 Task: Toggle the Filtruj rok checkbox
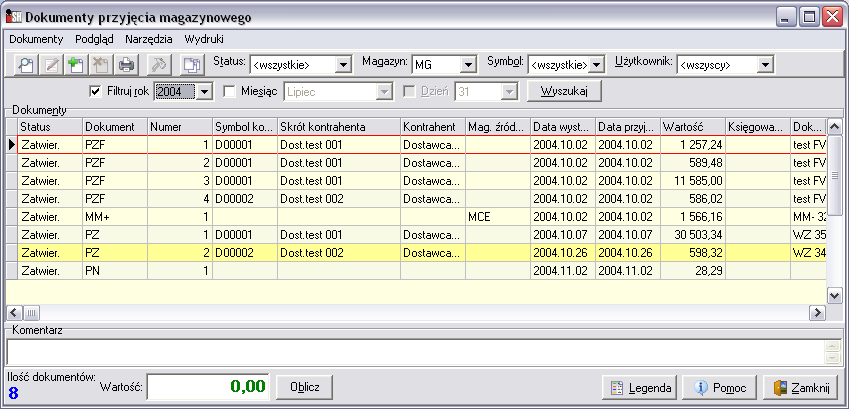[95, 91]
